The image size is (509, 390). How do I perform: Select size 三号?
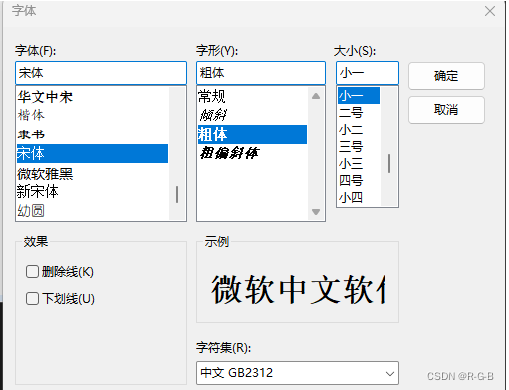coord(359,147)
